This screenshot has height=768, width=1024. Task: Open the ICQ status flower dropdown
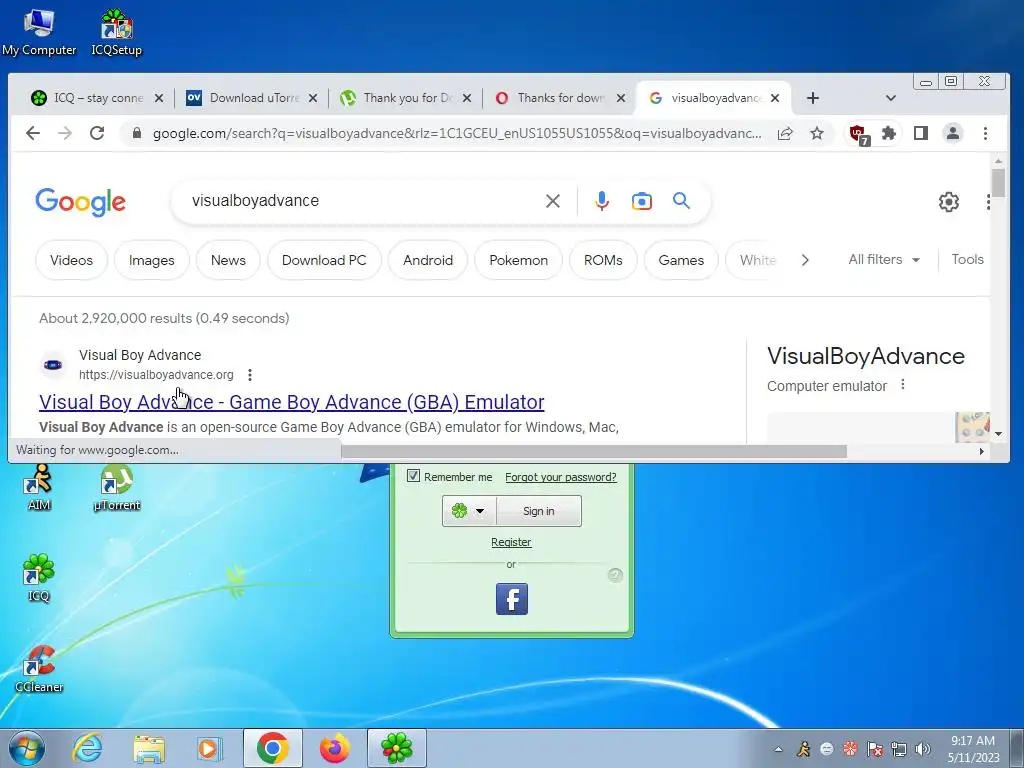pyautogui.click(x=469, y=511)
